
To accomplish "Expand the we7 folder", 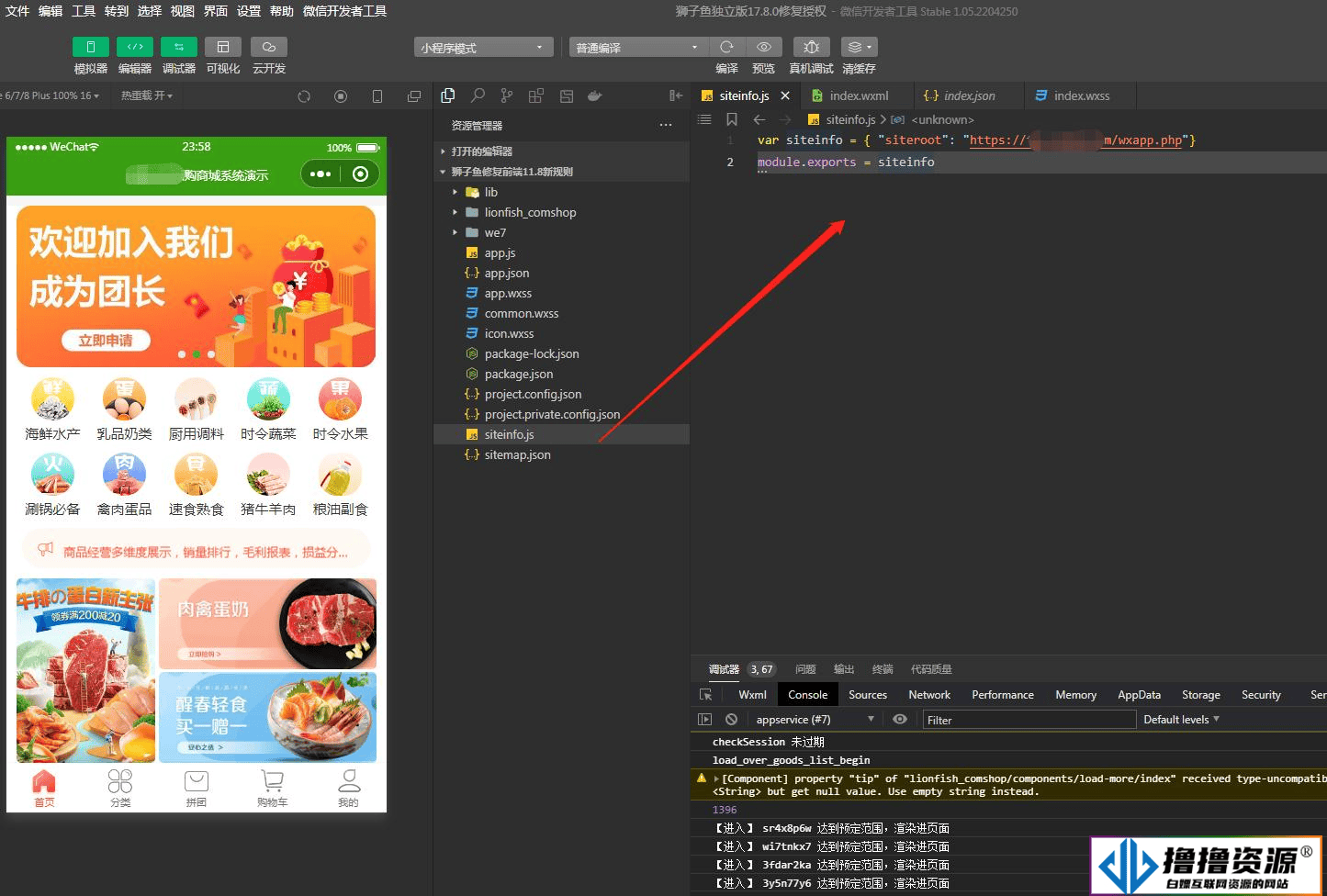I will pyautogui.click(x=561, y=232).
